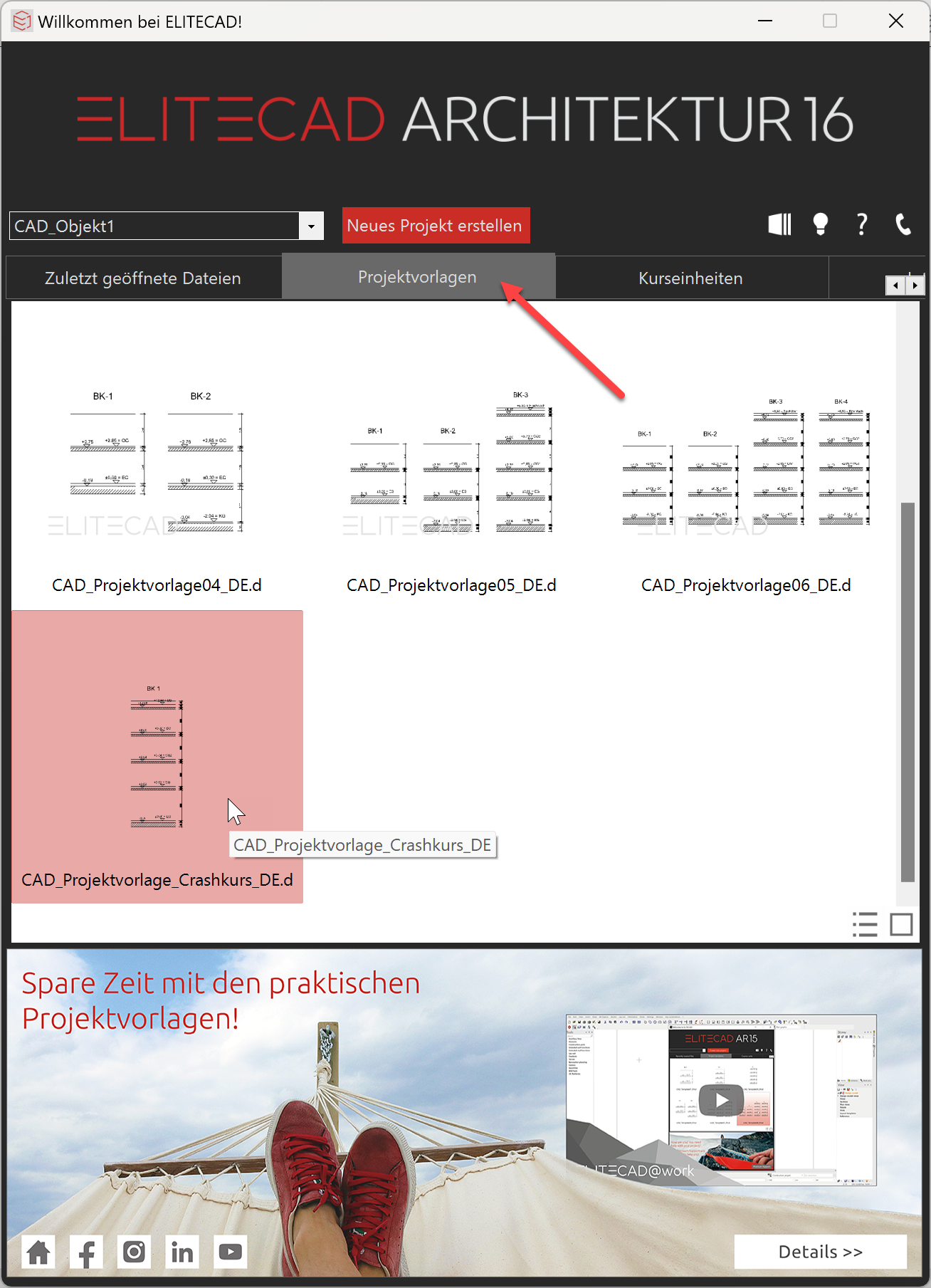Viewport: 931px width, 1288px height.
Task: Open Zuletzt geöffnete Dateien tab
Action: click(143, 278)
